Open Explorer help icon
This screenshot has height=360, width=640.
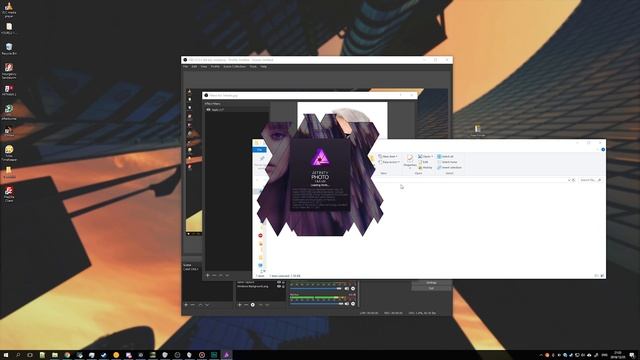pos(603,149)
